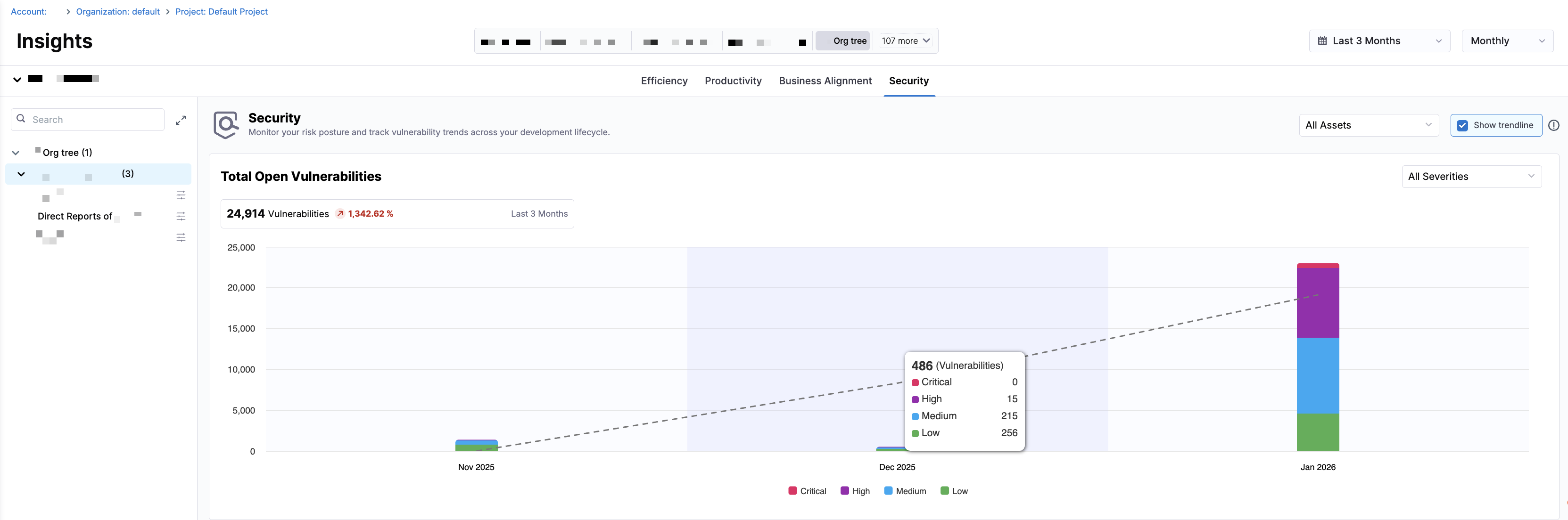Uncheck the Show trendline checkbox
1568x520 pixels.
tap(1462, 125)
